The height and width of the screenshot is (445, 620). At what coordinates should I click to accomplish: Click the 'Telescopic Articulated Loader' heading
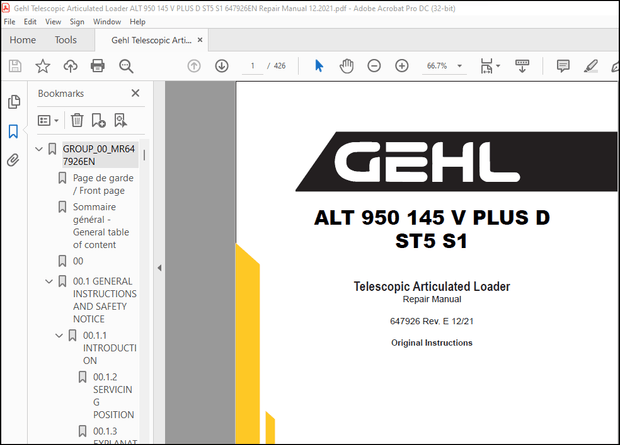pos(432,286)
